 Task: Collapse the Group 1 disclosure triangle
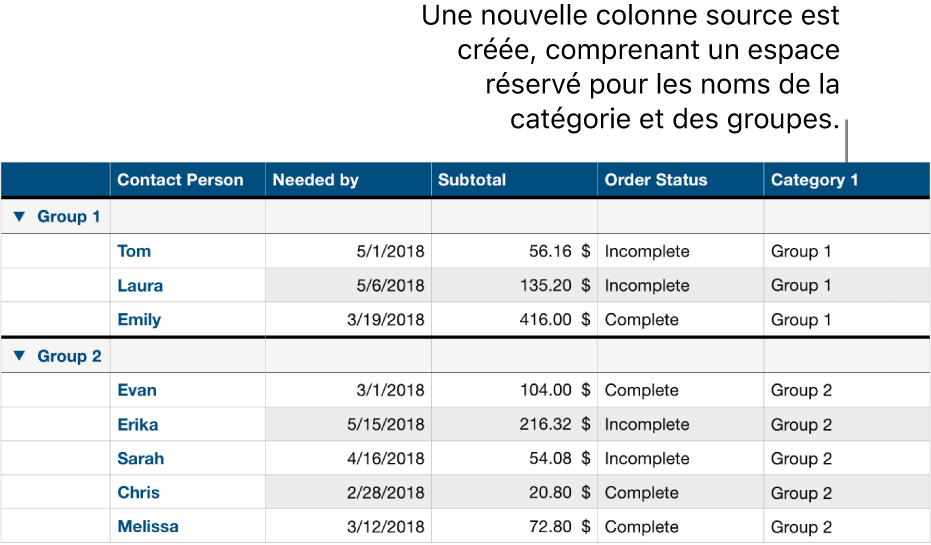19,216
